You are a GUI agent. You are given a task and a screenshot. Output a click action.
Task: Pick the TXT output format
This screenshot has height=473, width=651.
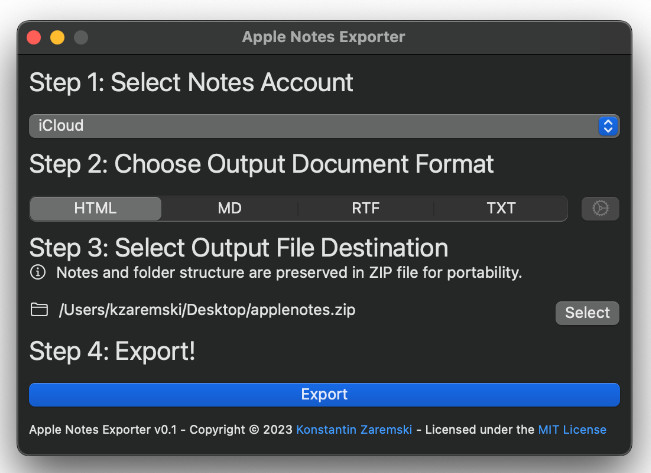point(501,208)
